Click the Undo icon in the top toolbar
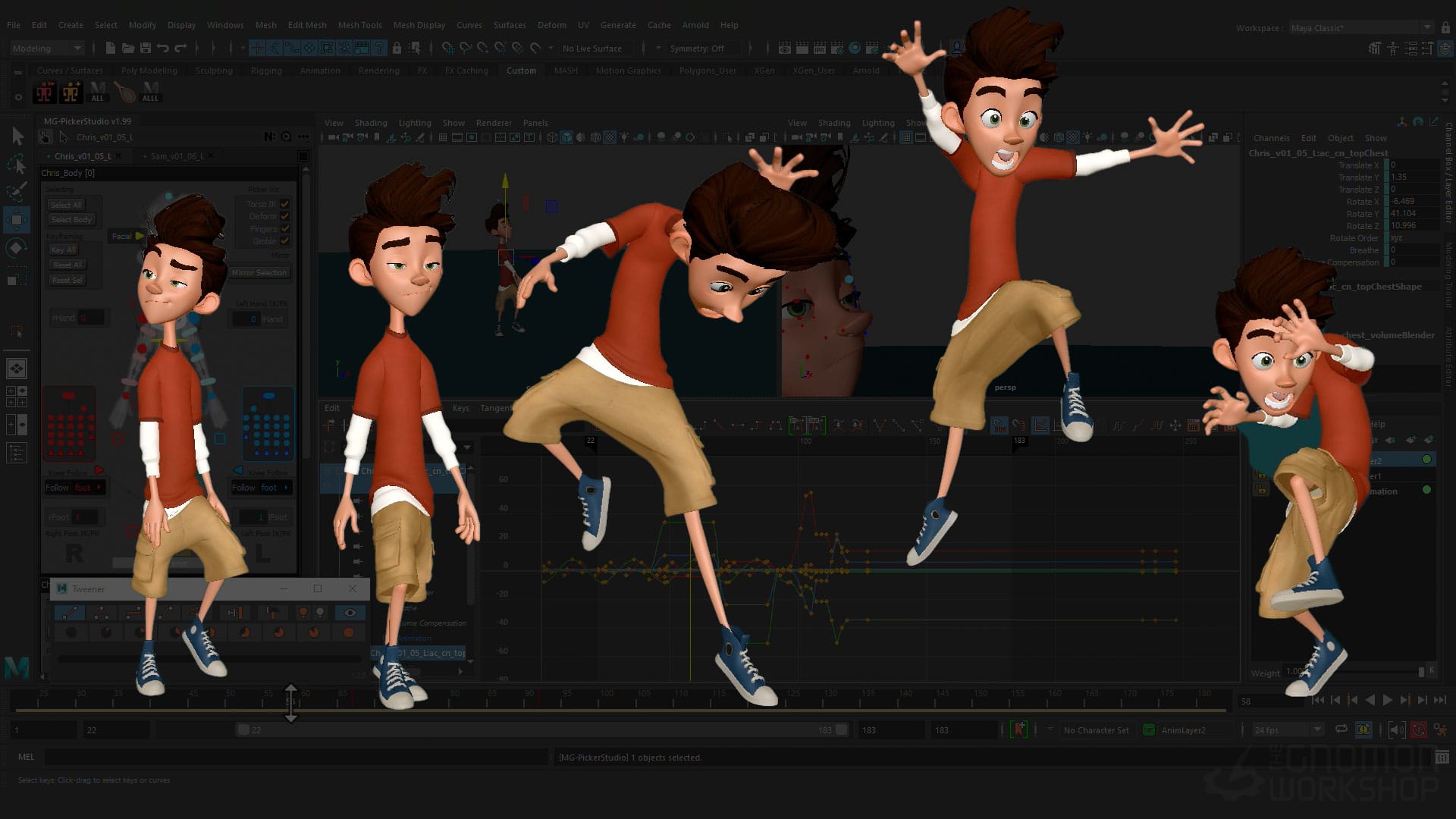The width and height of the screenshot is (1456, 819). (163, 48)
